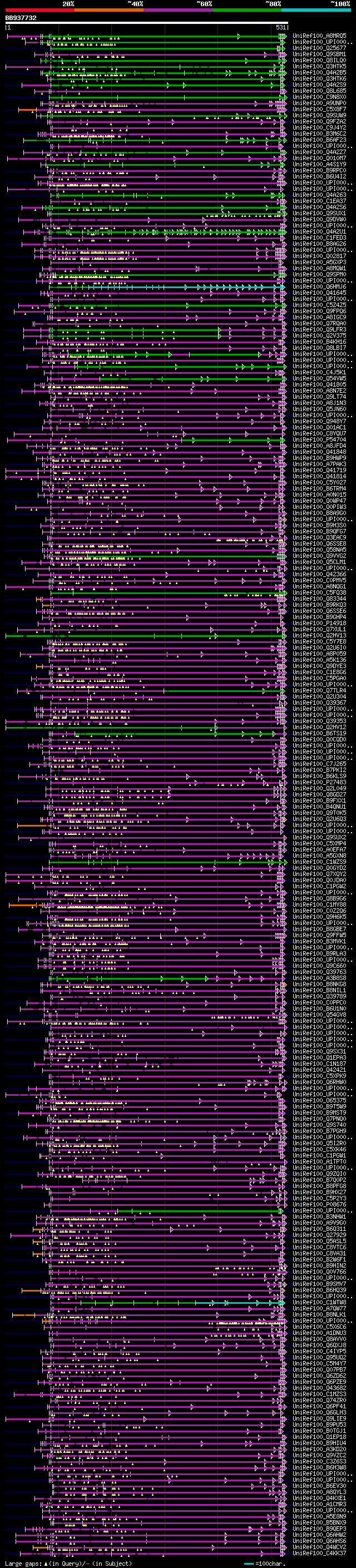Viewport: 356px width, 1568px height.
Task: Select subject label UniRef100_Q4A2U1
Action: (x=319, y=231)
